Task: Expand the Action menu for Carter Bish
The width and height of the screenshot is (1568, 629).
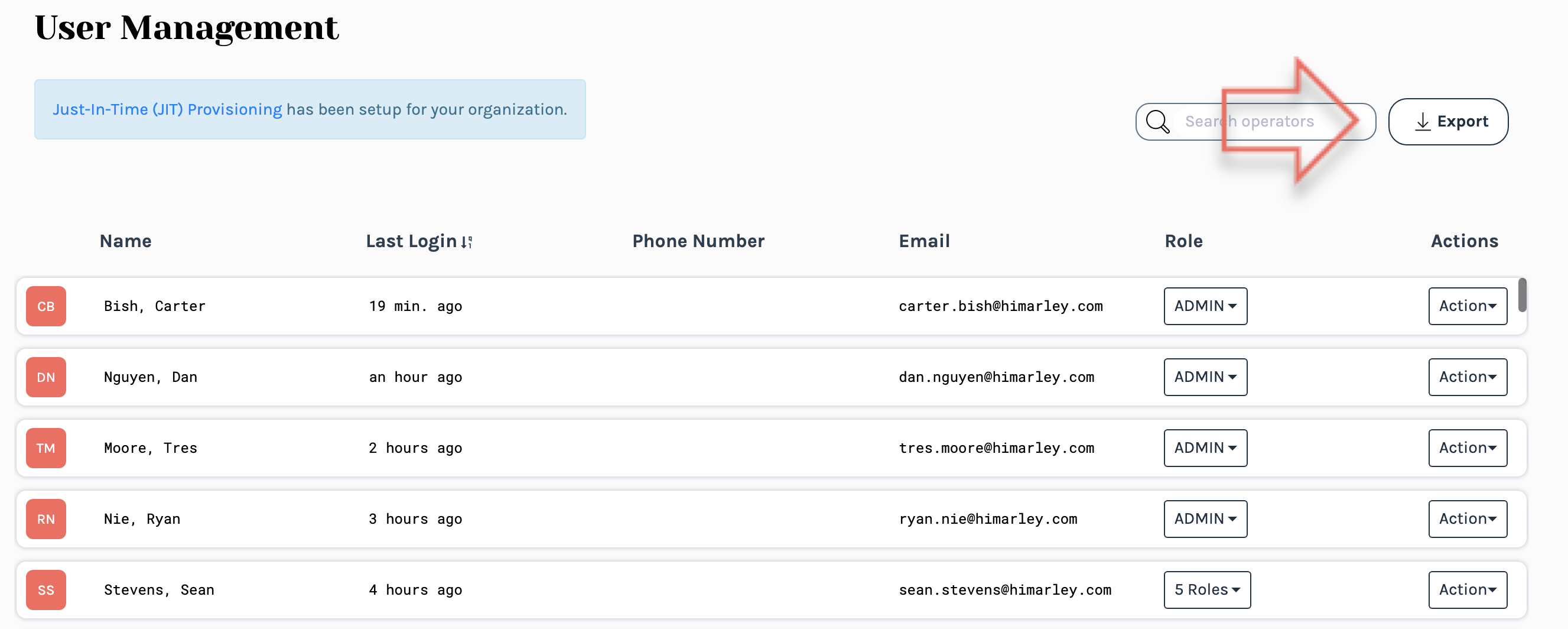Action: [1467, 306]
